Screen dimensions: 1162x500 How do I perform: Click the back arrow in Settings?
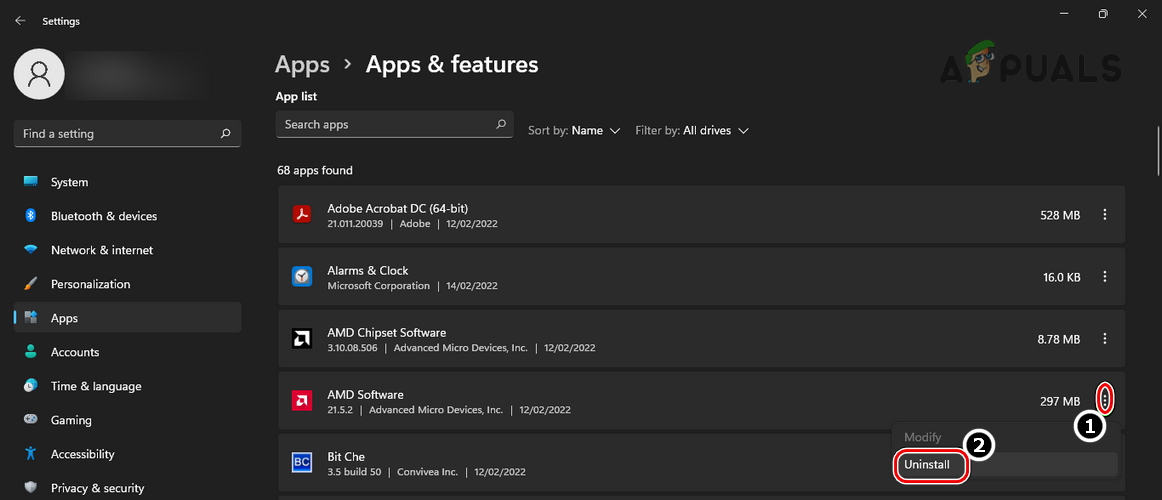(20, 20)
